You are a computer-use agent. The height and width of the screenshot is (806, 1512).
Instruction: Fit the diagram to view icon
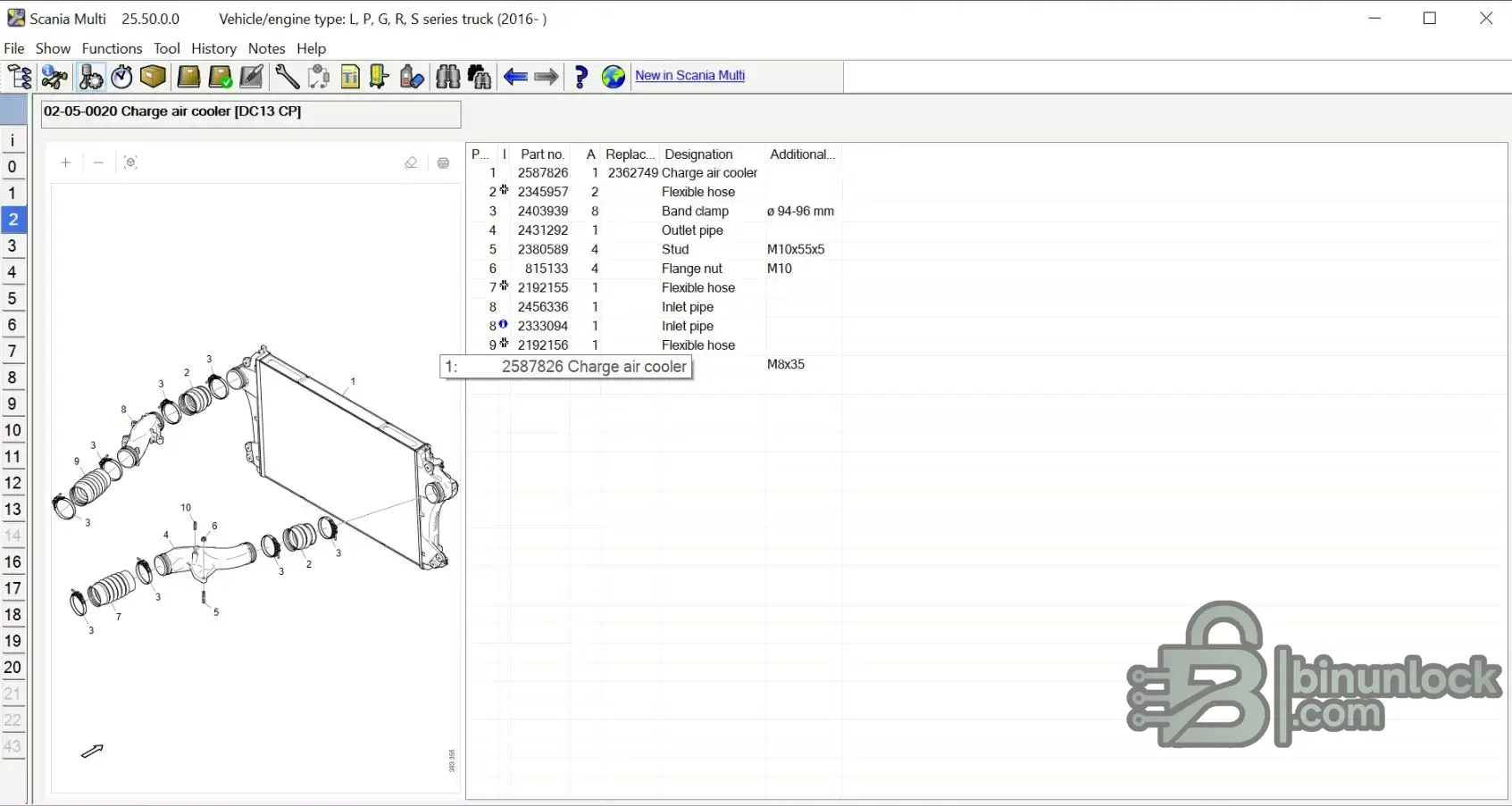tap(131, 162)
